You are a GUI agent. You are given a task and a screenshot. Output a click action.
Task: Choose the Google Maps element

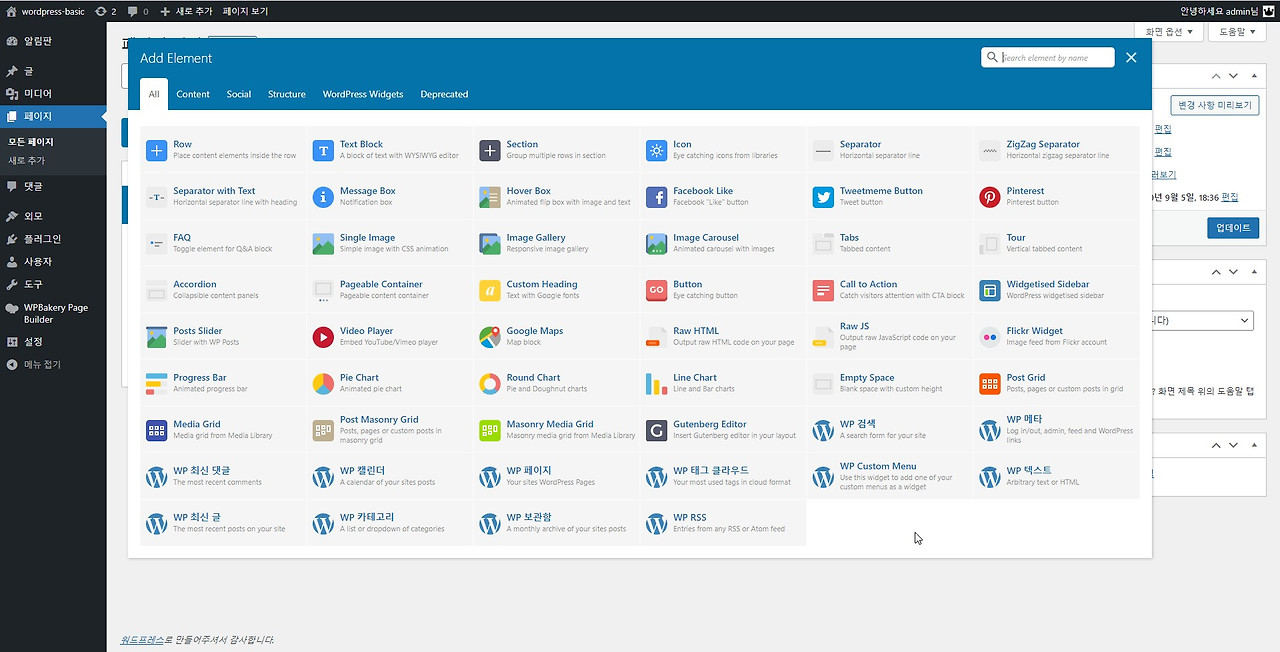coord(556,337)
